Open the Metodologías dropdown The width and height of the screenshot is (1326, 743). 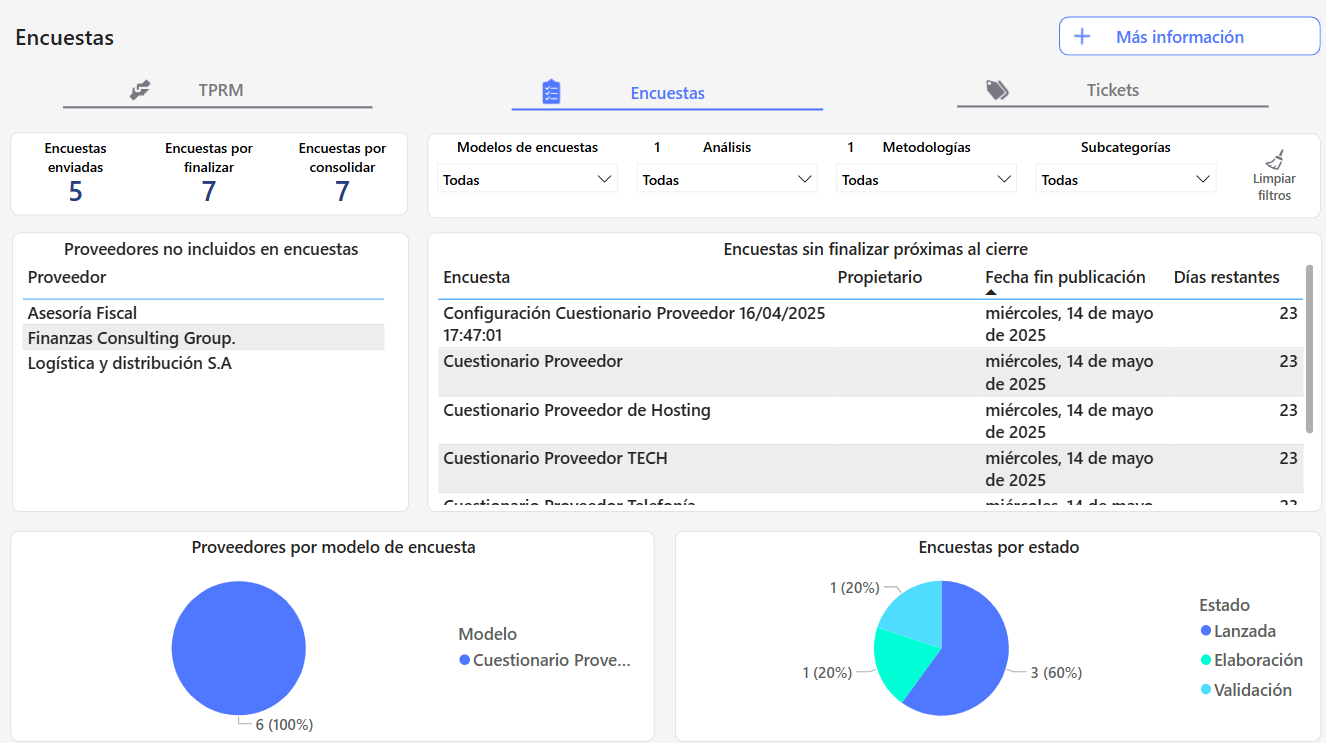tap(925, 180)
